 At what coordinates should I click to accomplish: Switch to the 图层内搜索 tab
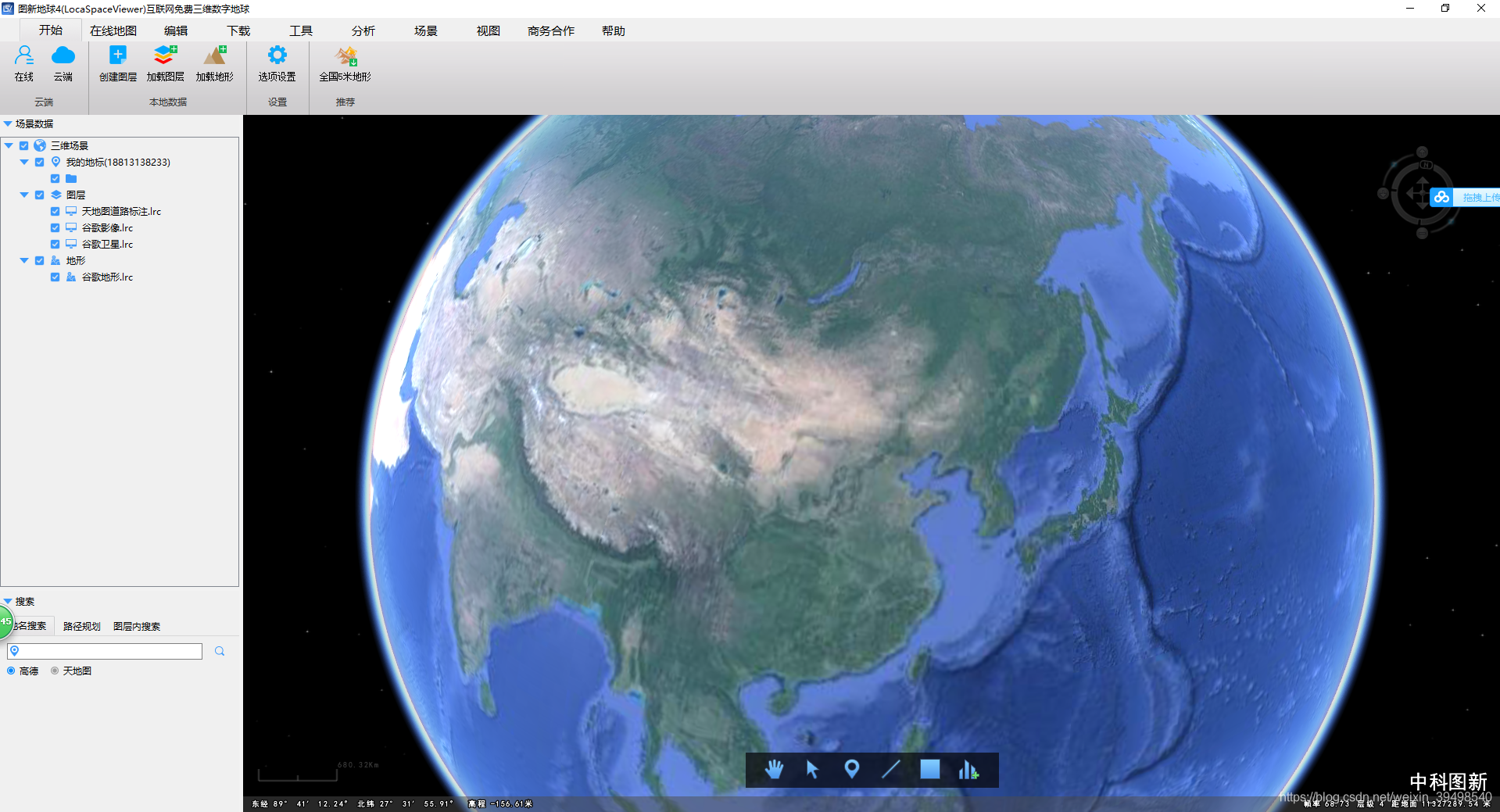pyautogui.click(x=137, y=626)
